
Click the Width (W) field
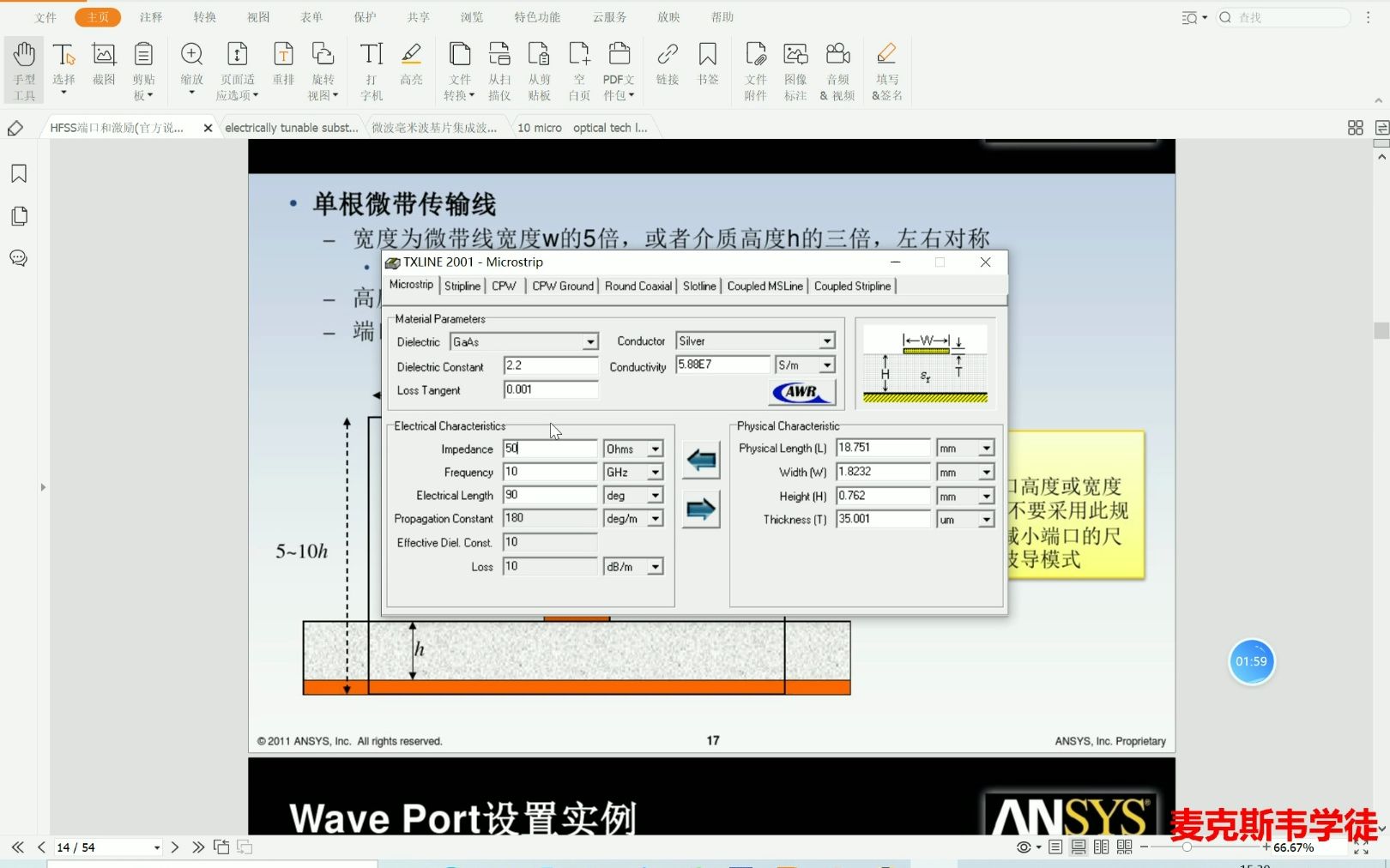(x=883, y=472)
